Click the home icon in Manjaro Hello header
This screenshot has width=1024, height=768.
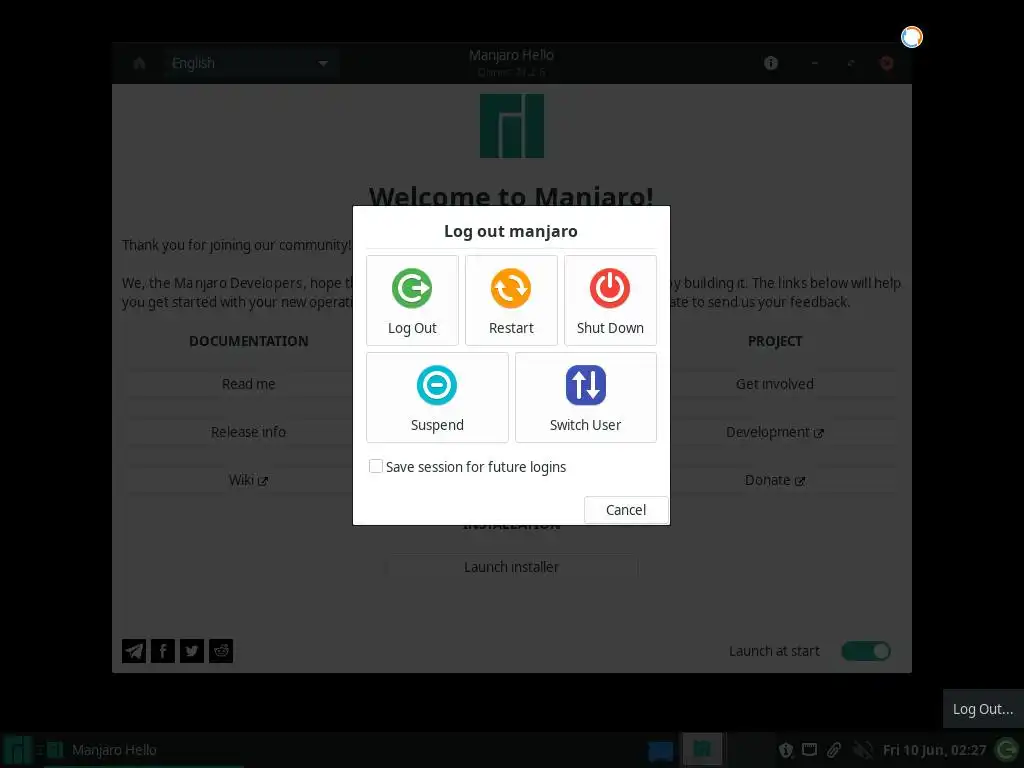point(139,63)
